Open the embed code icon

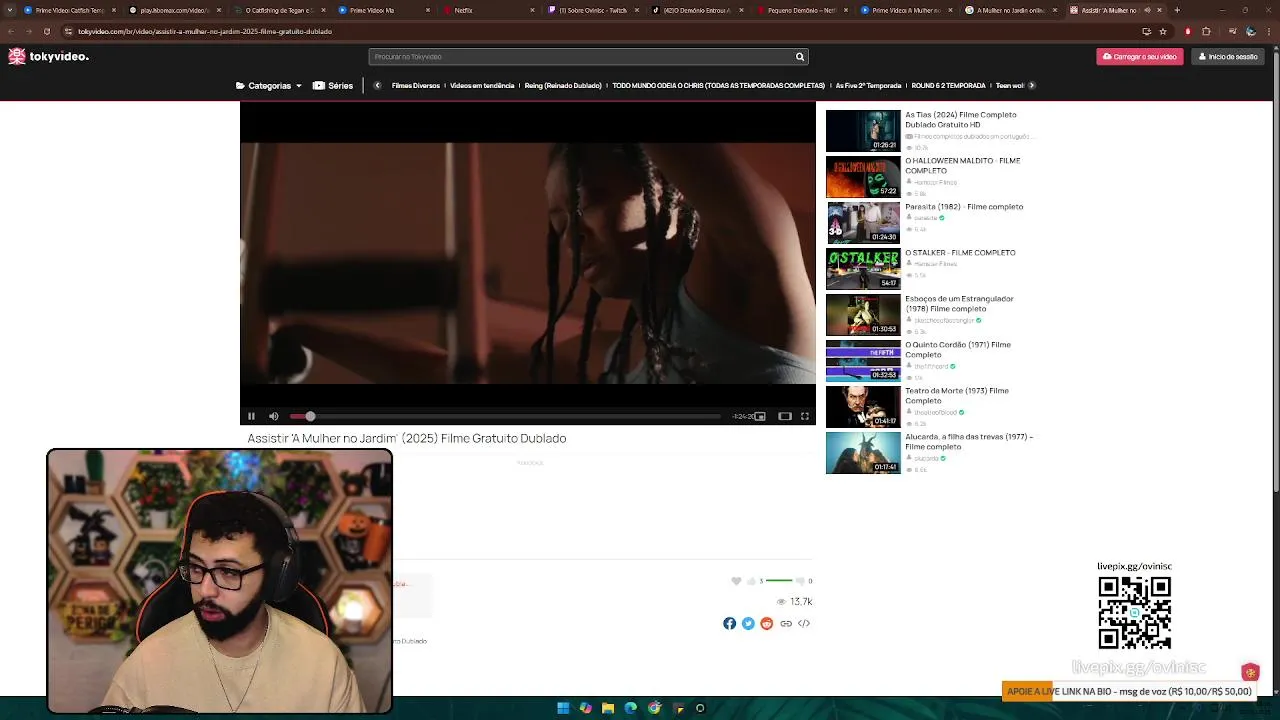coord(804,624)
